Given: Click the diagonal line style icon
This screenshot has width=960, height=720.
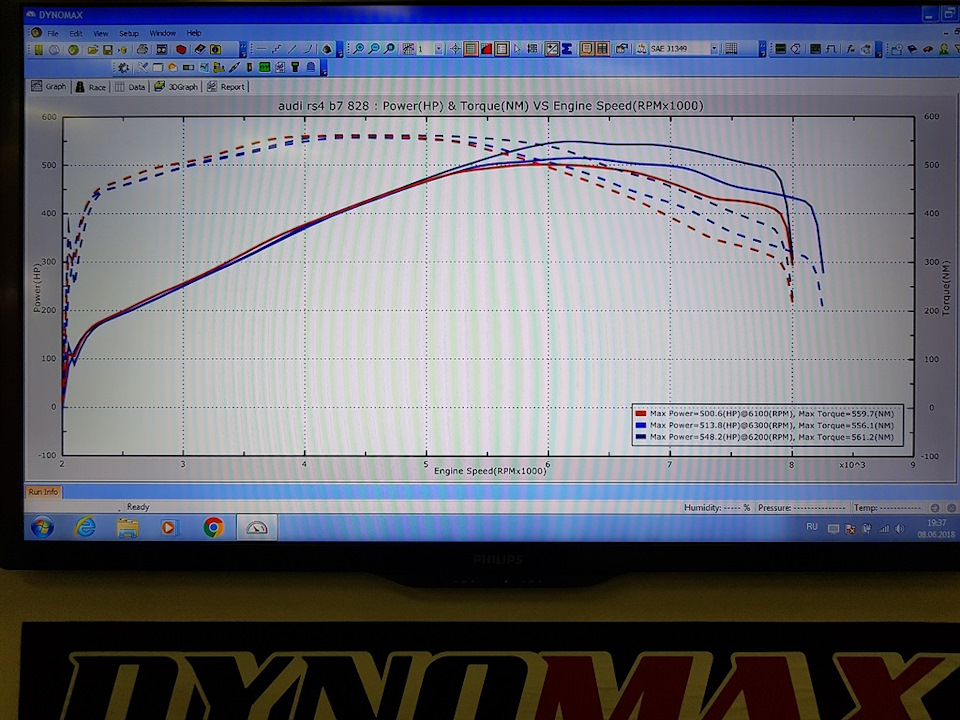Looking at the screenshot, I should (292, 49).
